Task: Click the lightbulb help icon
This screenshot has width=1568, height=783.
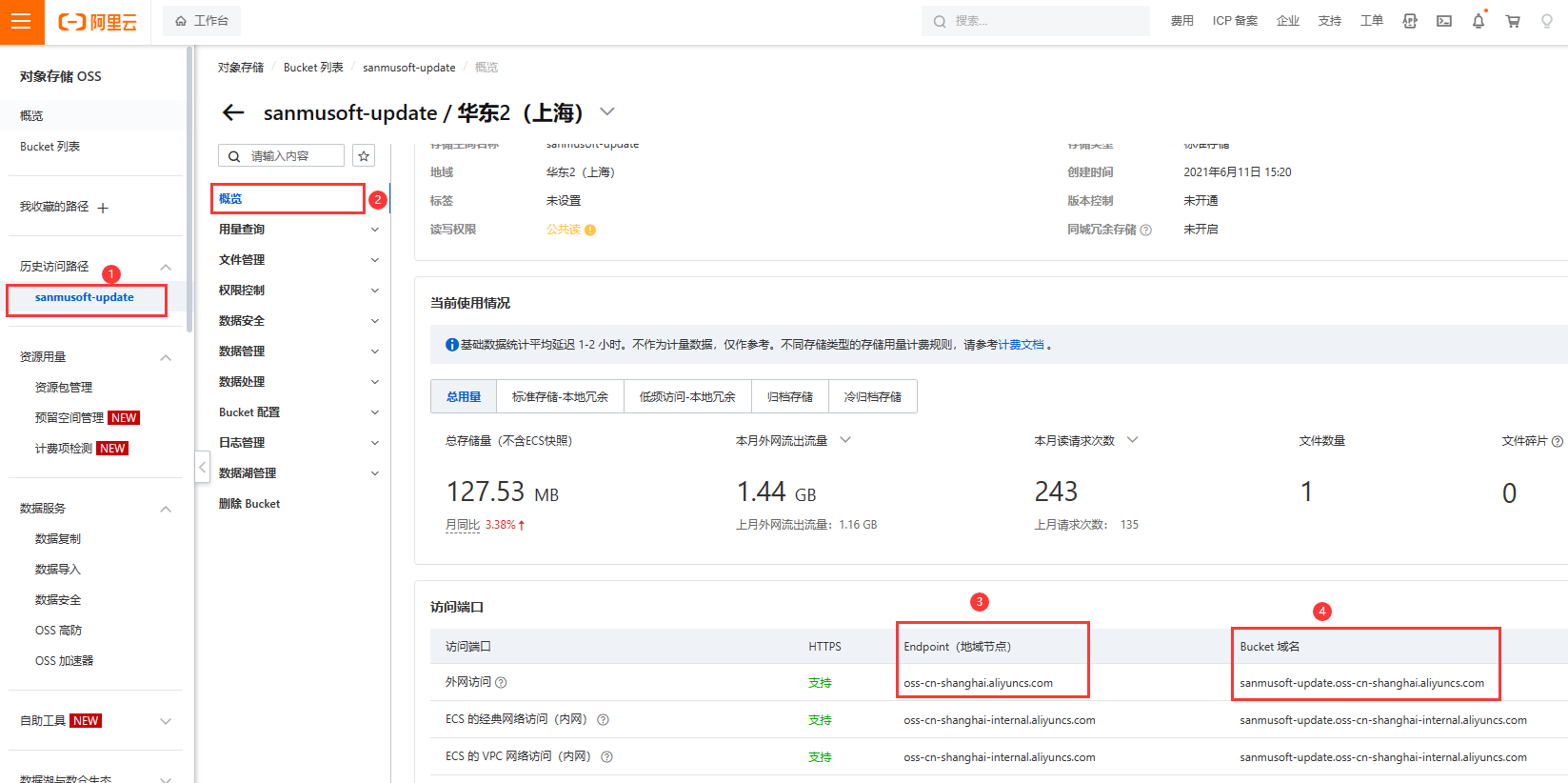Action: pyautogui.click(x=1547, y=21)
